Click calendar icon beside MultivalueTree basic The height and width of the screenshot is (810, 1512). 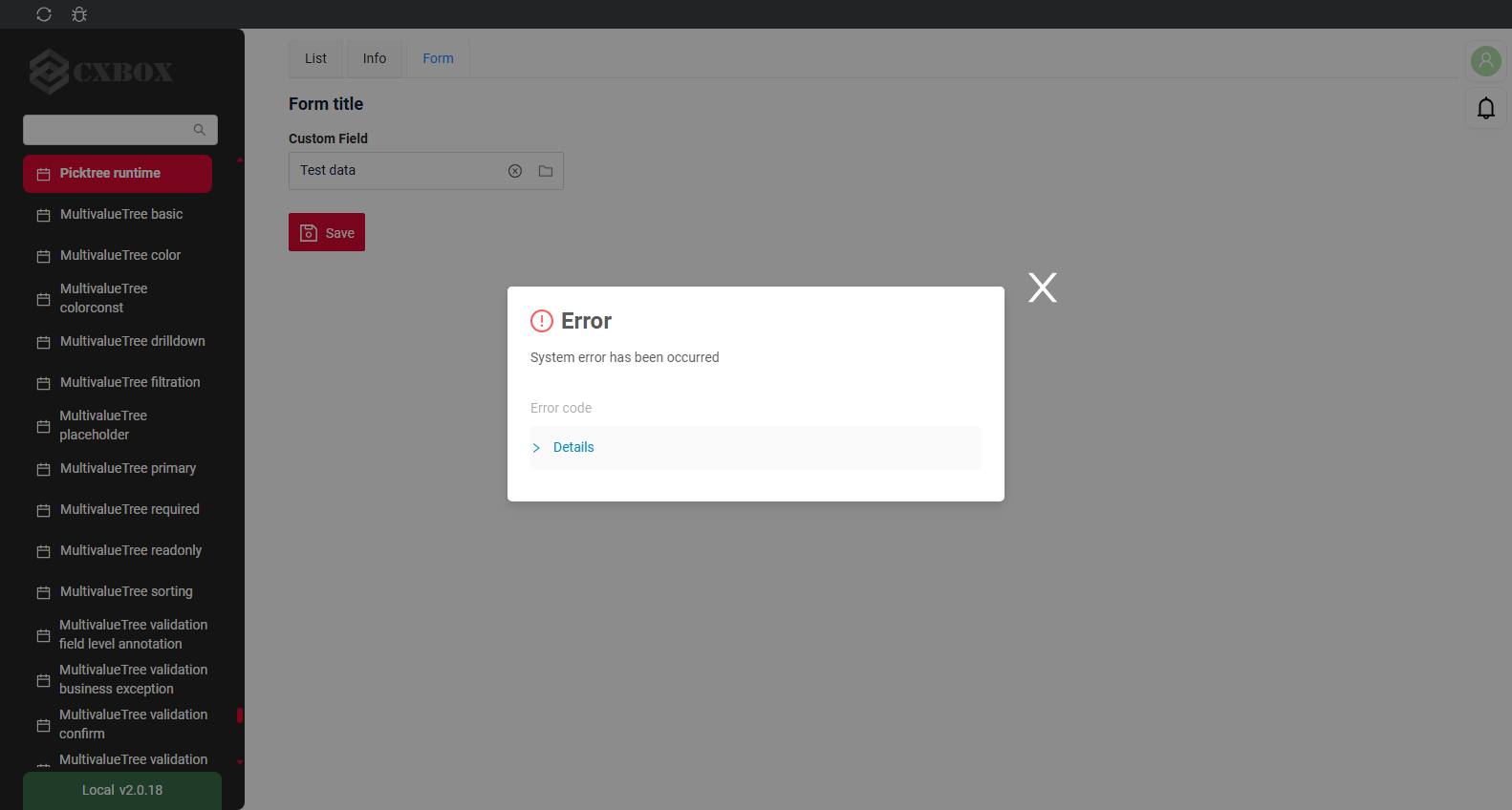point(43,215)
